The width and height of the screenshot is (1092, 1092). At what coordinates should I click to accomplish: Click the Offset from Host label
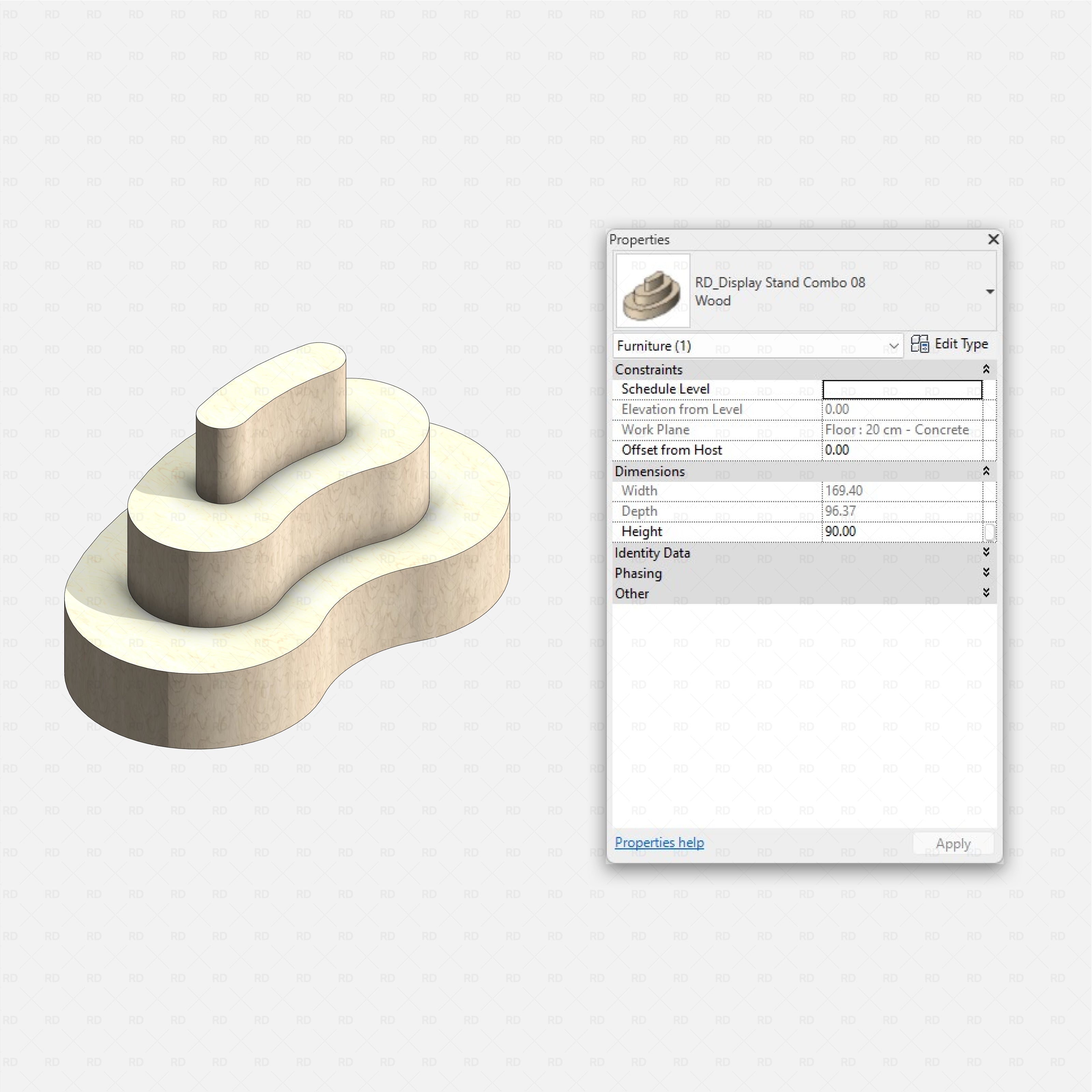672,450
